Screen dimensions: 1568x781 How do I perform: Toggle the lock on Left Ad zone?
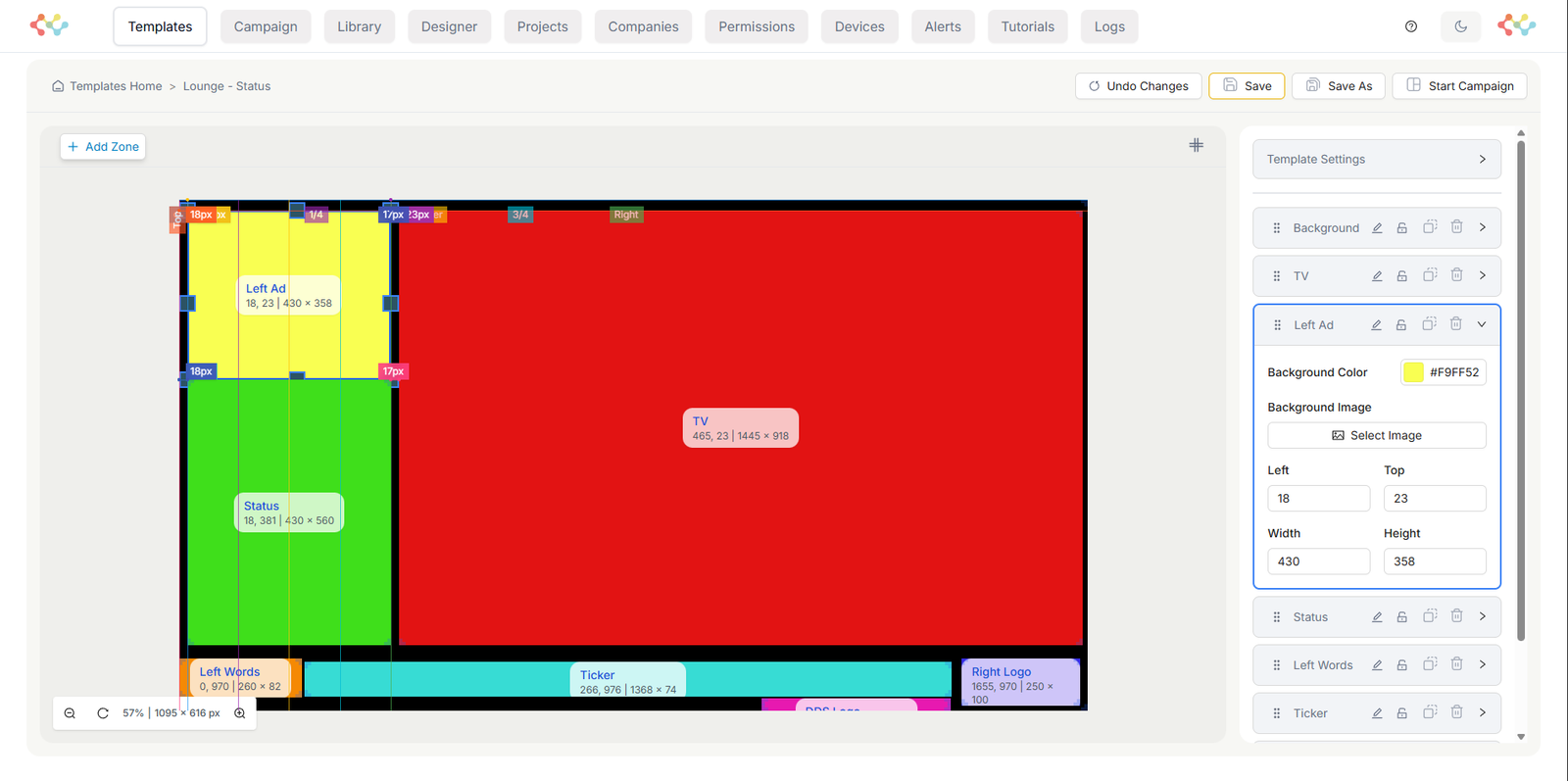coord(1401,325)
